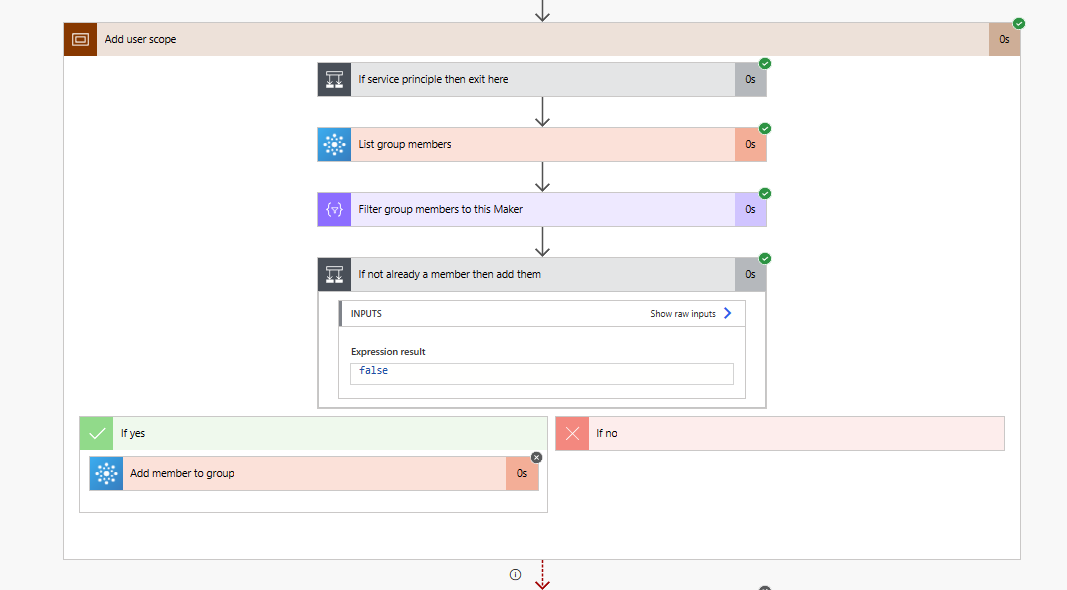The image size is (1067, 590).
Task: Click the condition icon on If service principle action
Action: tap(333, 79)
